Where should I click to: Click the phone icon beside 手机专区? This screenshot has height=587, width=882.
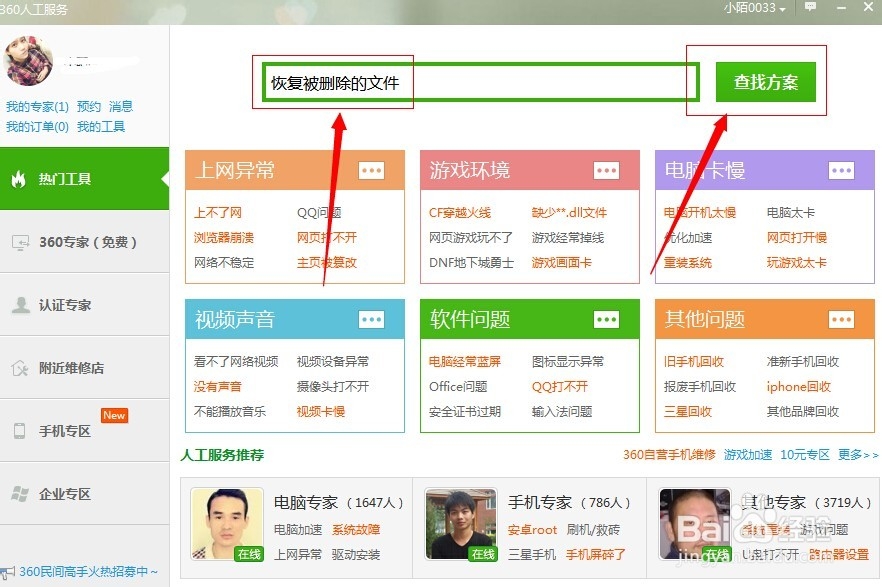19,431
